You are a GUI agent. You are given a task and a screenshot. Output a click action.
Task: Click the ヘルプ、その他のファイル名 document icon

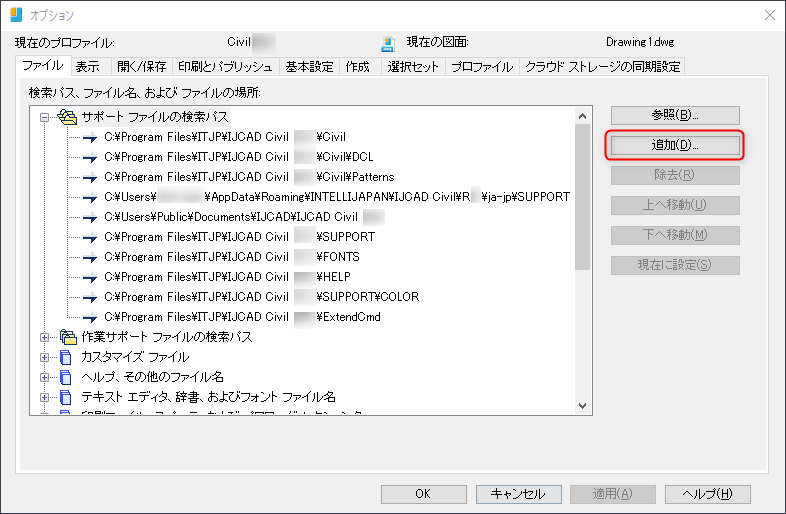pos(66,377)
